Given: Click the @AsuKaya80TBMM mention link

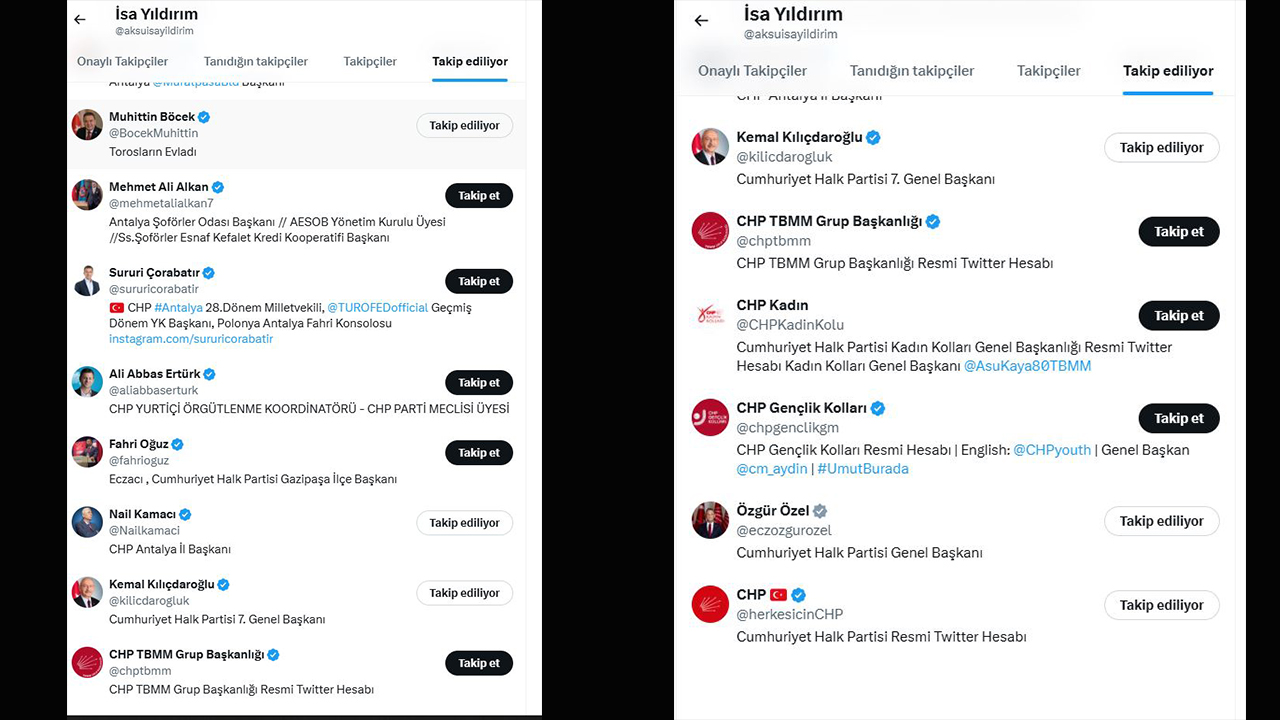Looking at the screenshot, I should tap(1027, 366).
